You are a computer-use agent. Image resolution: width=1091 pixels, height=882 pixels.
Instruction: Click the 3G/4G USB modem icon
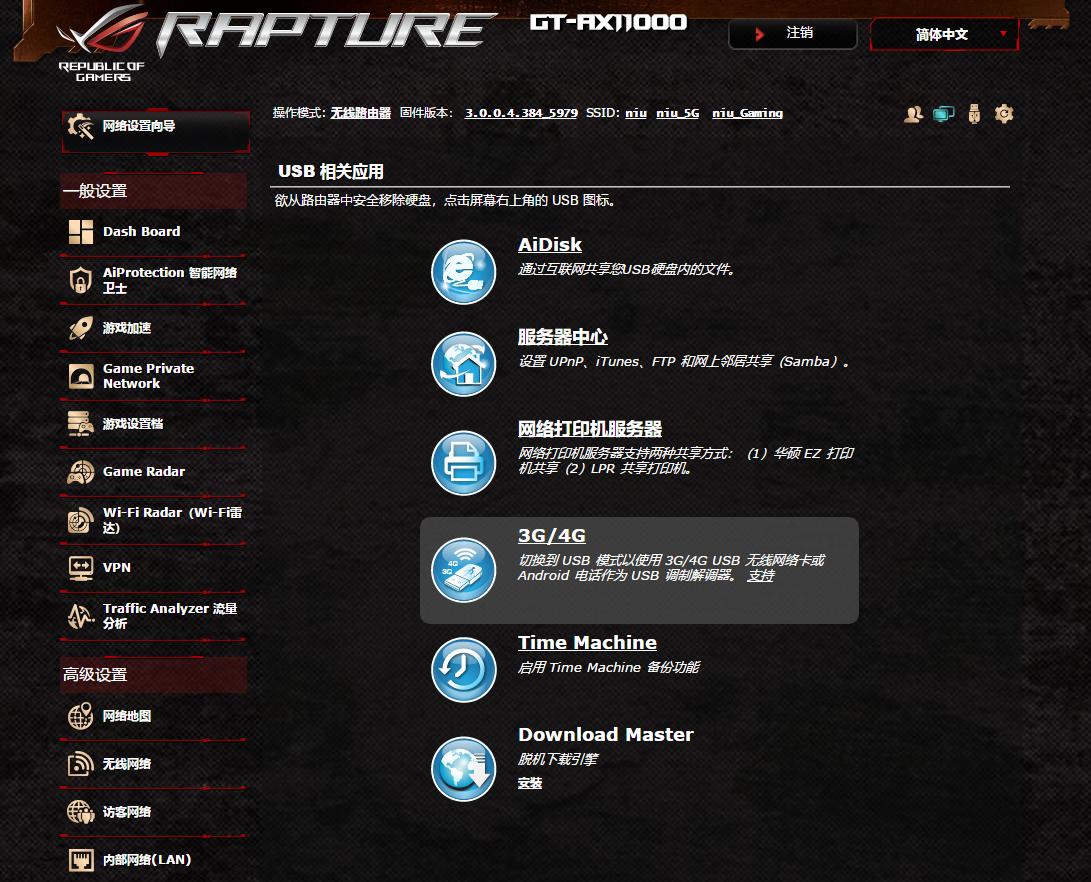[x=463, y=570]
